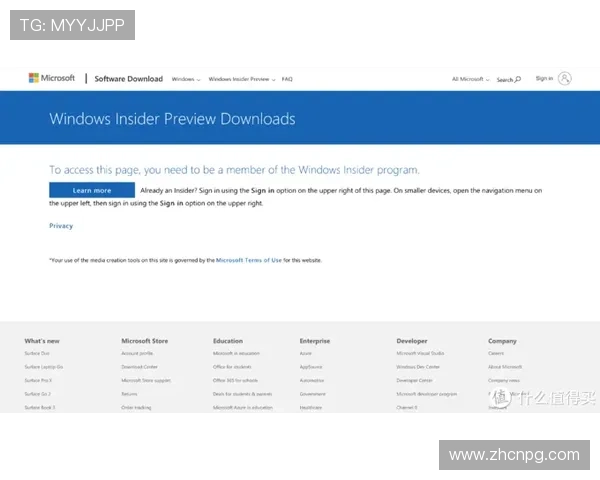Open the FAQ menu item
Screen dimensions: 600x480
coord(287,79)
